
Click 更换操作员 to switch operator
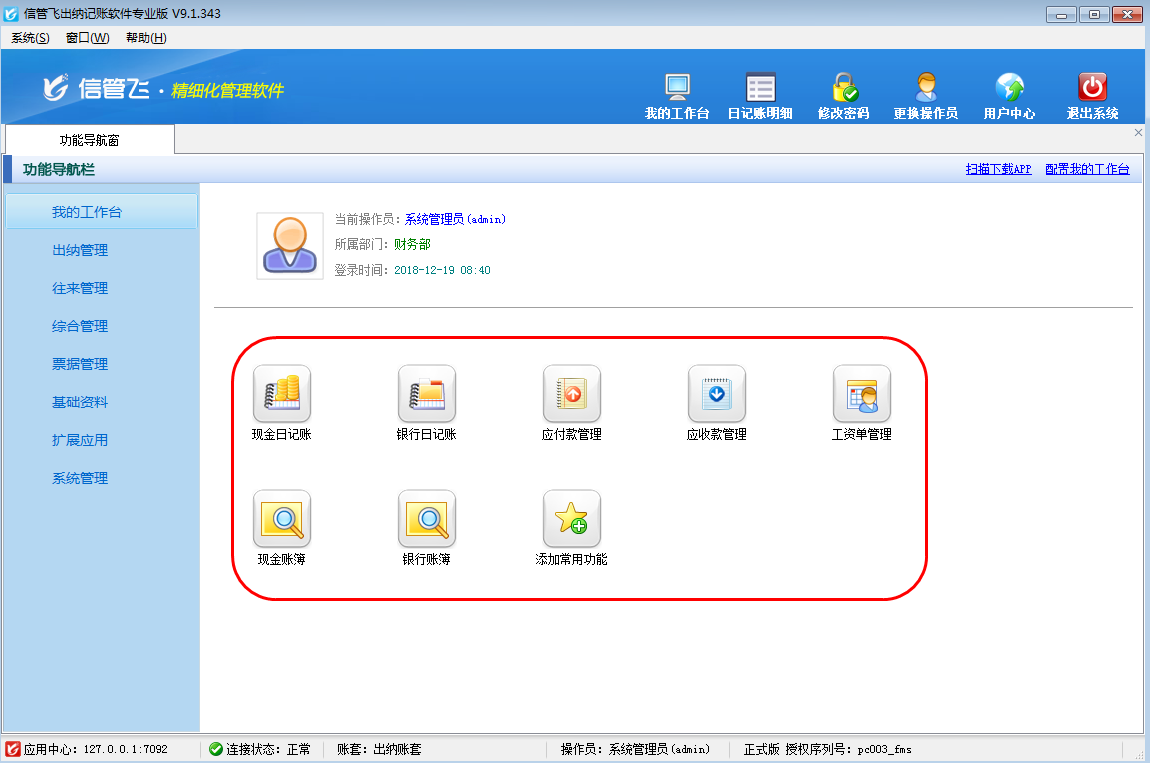(926, 93)
